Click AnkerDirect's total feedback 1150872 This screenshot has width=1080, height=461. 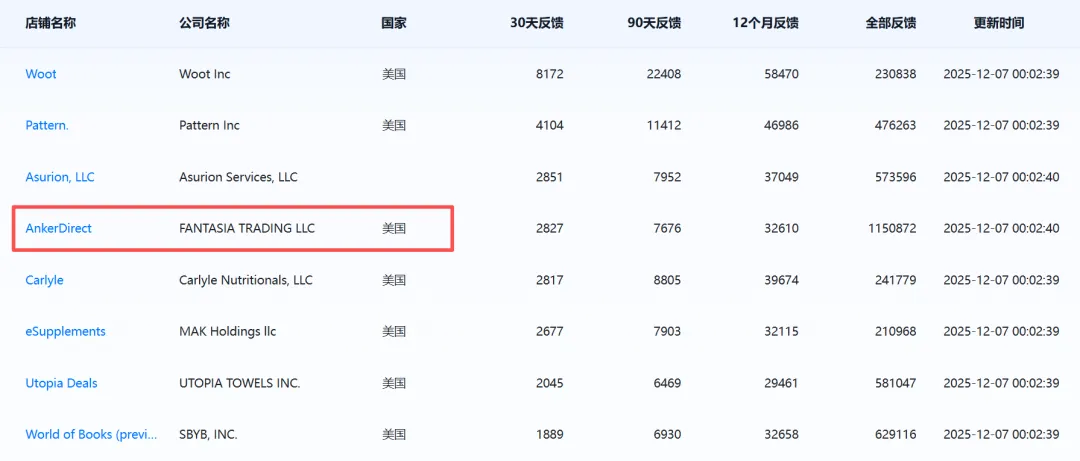893,228
